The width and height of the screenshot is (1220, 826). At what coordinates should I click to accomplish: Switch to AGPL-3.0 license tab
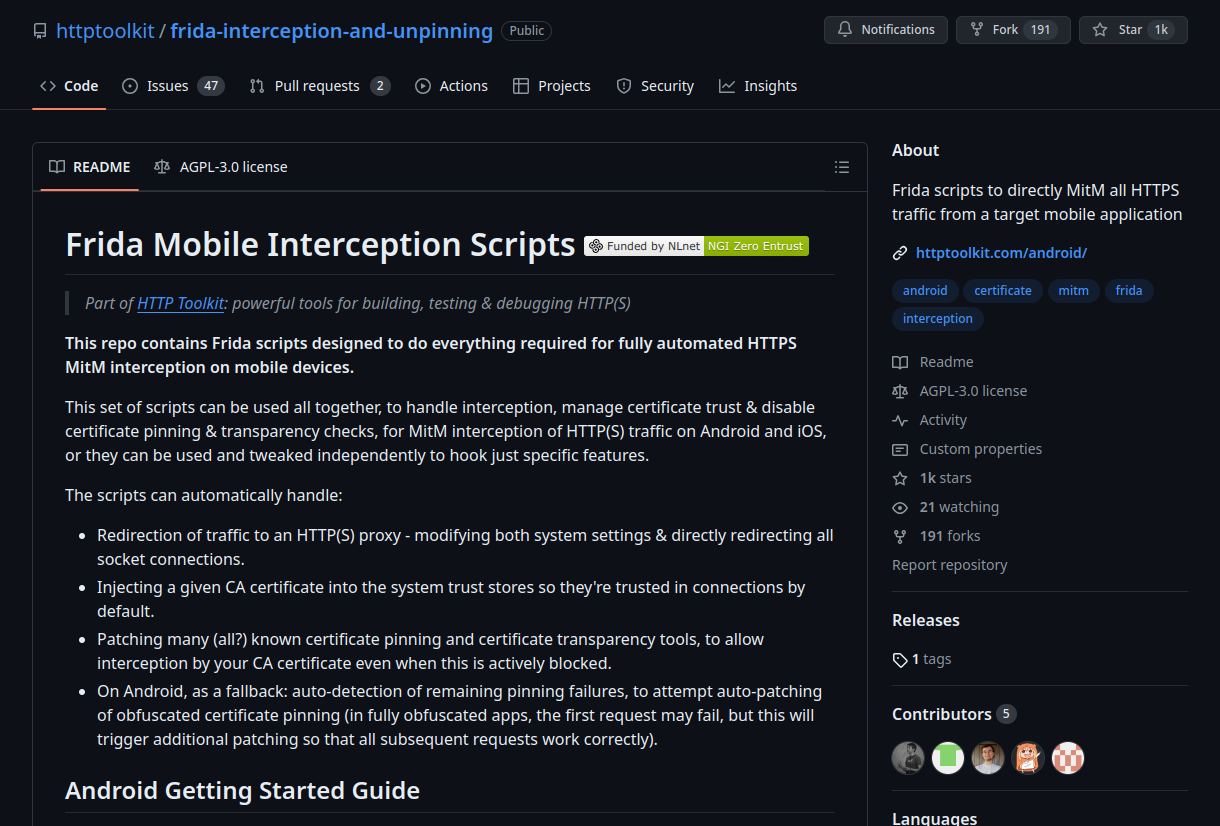(x=221, y=167)
